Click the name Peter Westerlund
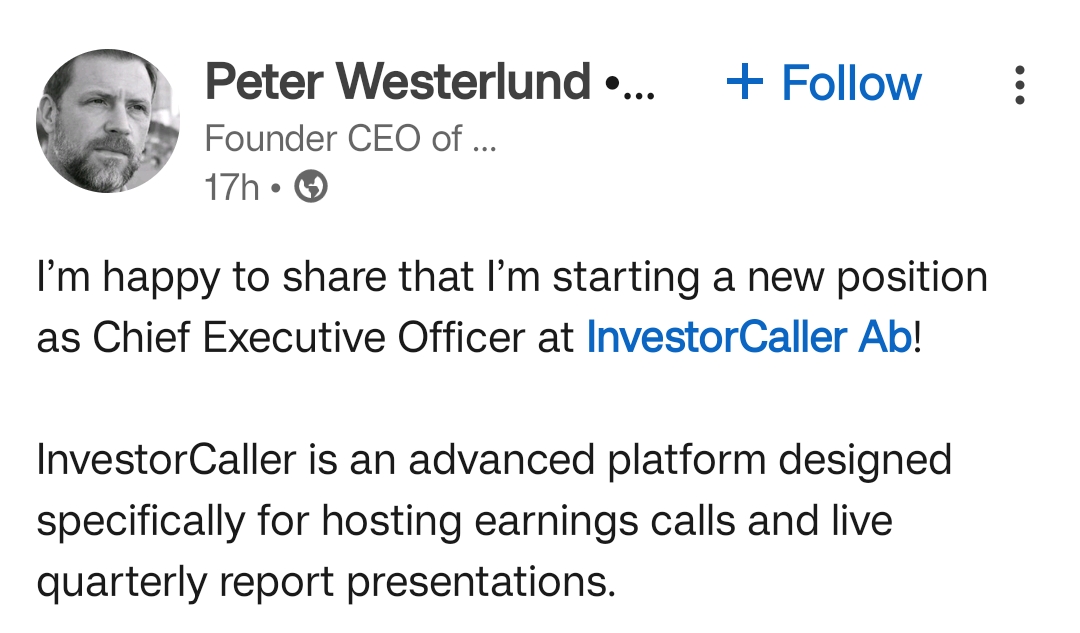 click(397, 81)
